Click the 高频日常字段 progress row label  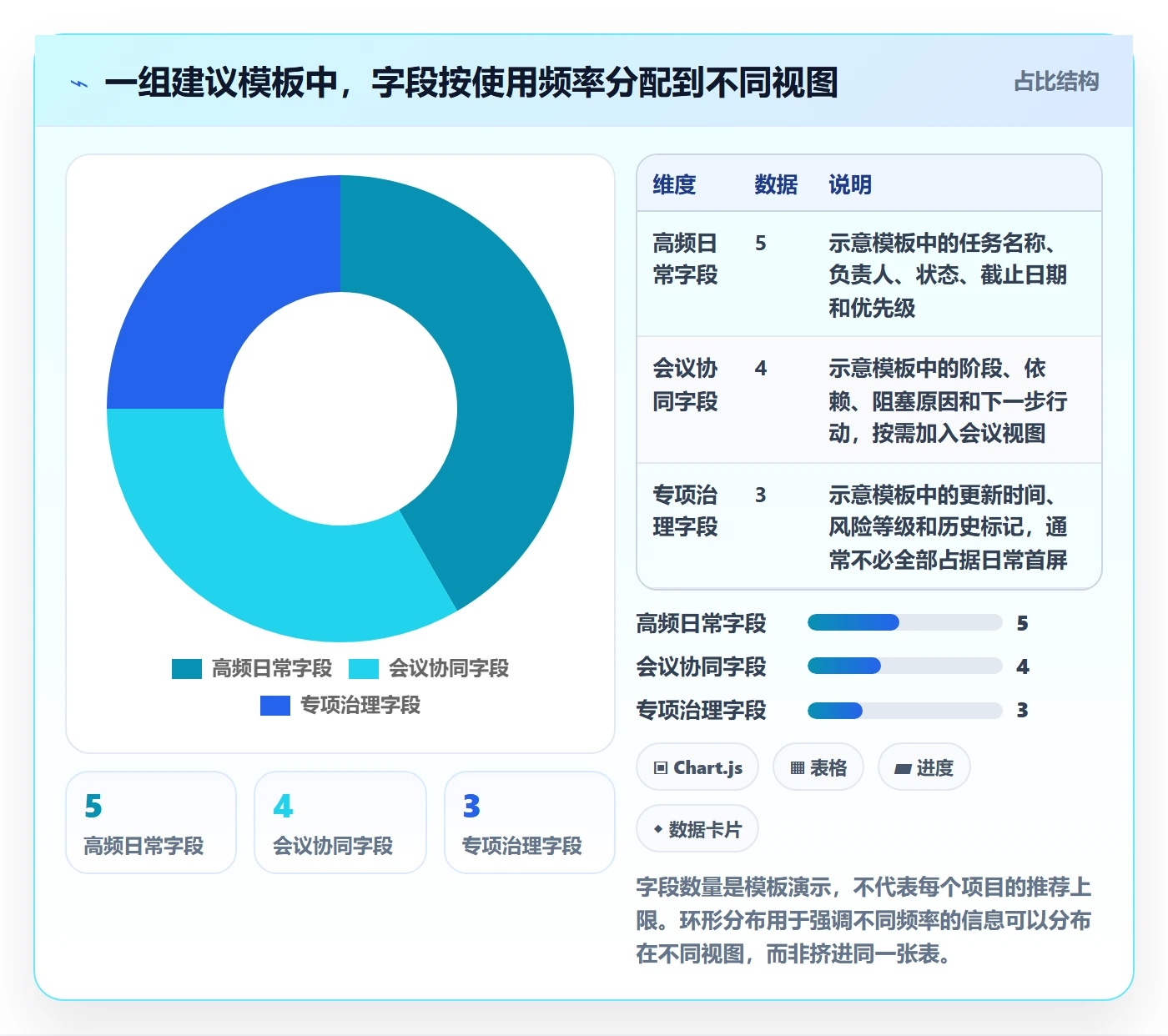click(701, 623)
